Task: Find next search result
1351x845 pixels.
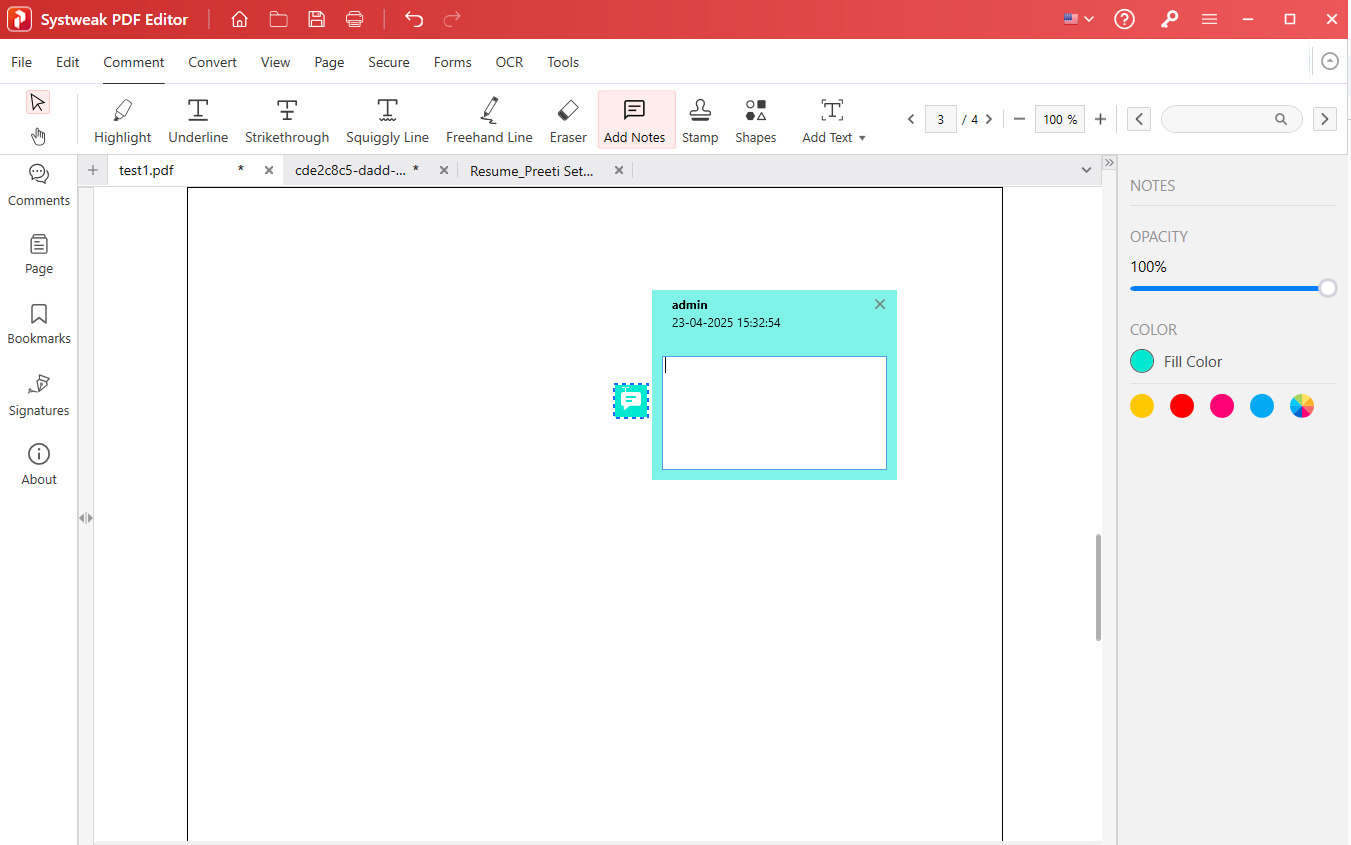Action: (x=1325, y=119)
